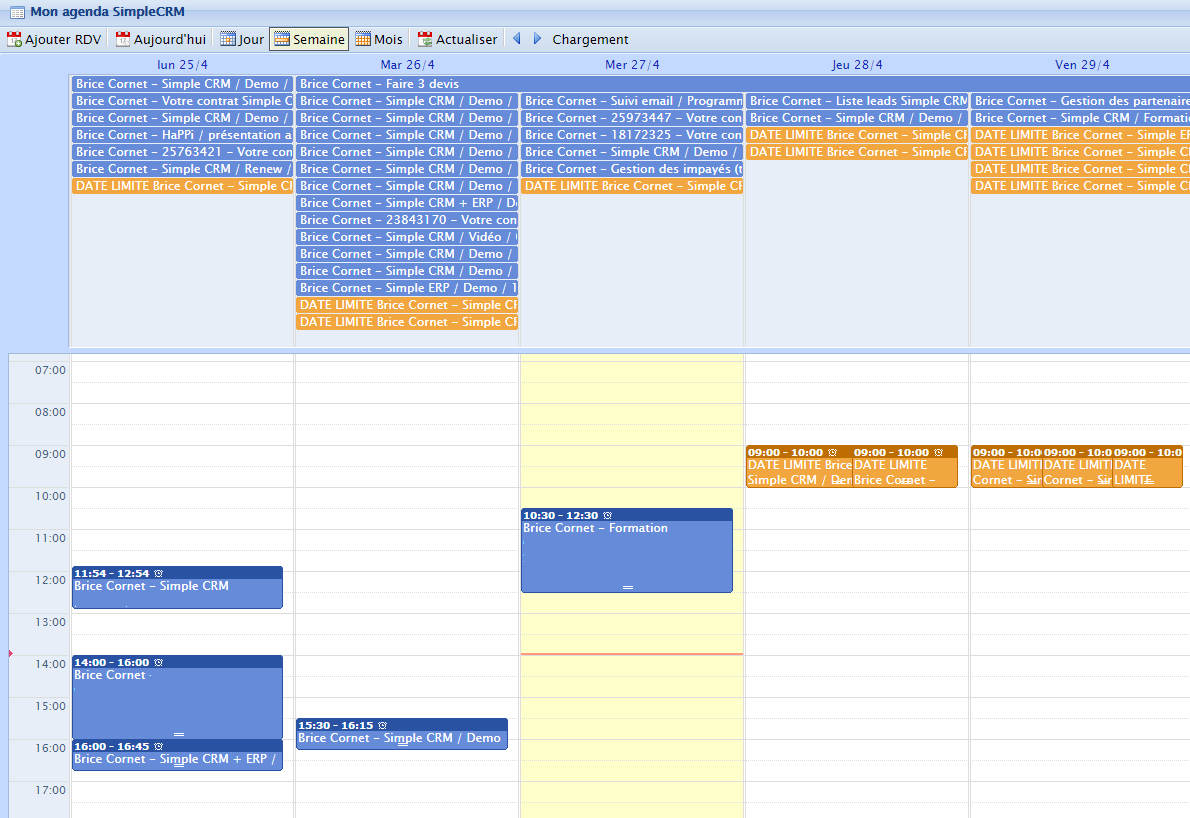The width and height of the screenshot is (1190, 818).
Task: Open the '23843170 – Votre con' event
Action: [x=407, y=220]
